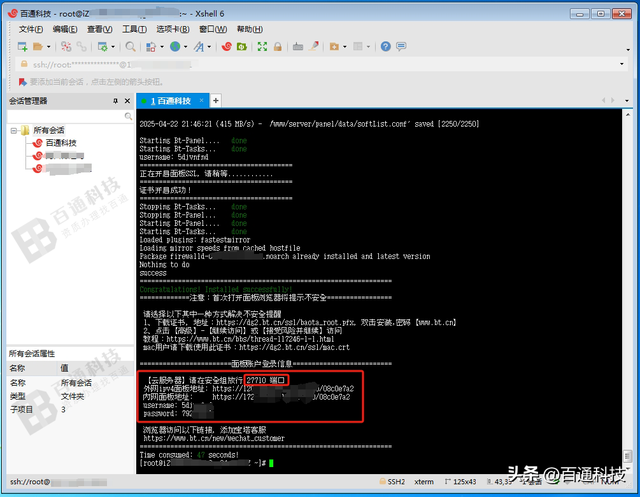Click the fullscreen icon in toolbar

coord(262,46)
